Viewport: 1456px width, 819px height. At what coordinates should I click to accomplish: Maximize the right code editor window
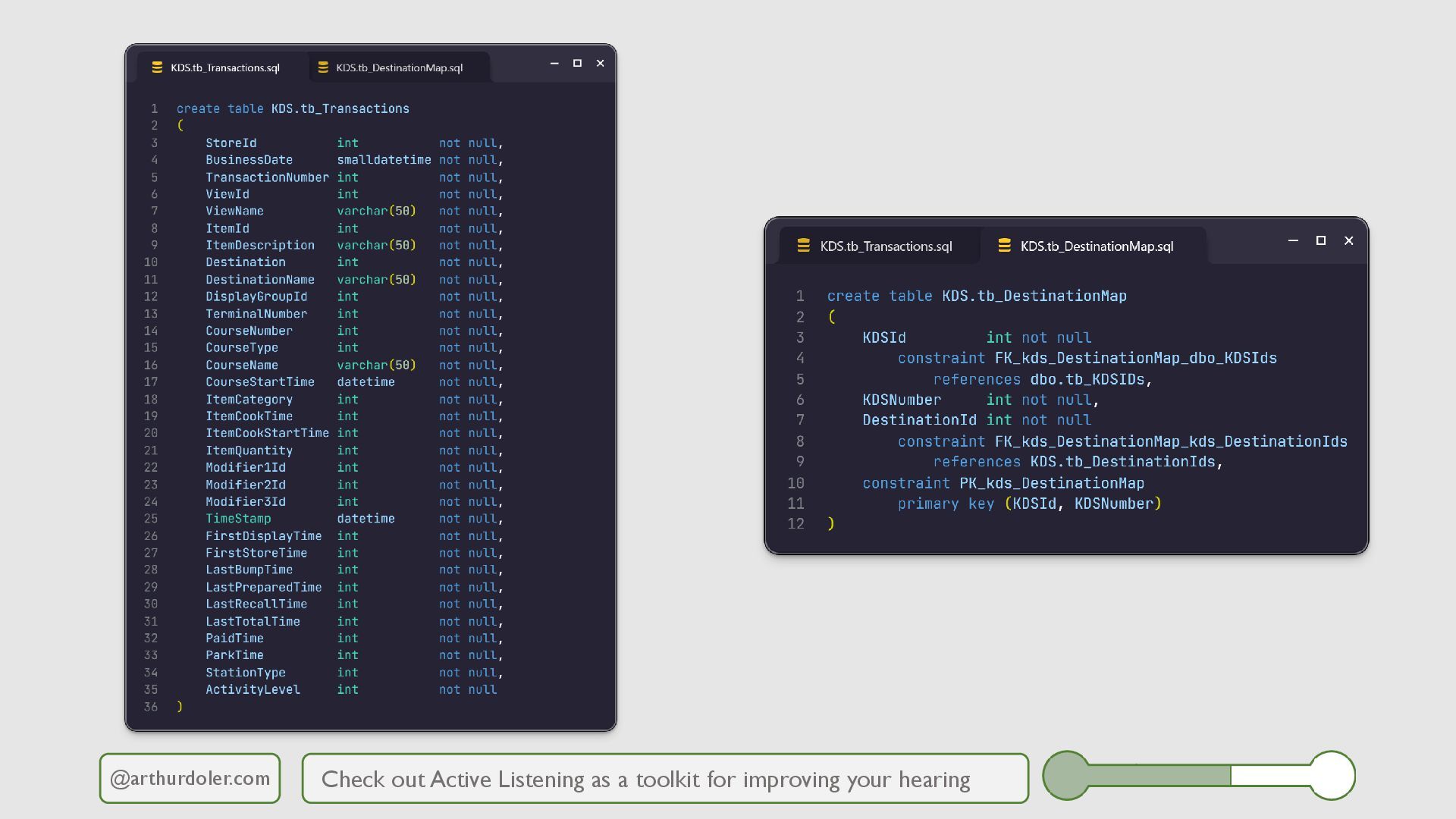coord(1320,240)
